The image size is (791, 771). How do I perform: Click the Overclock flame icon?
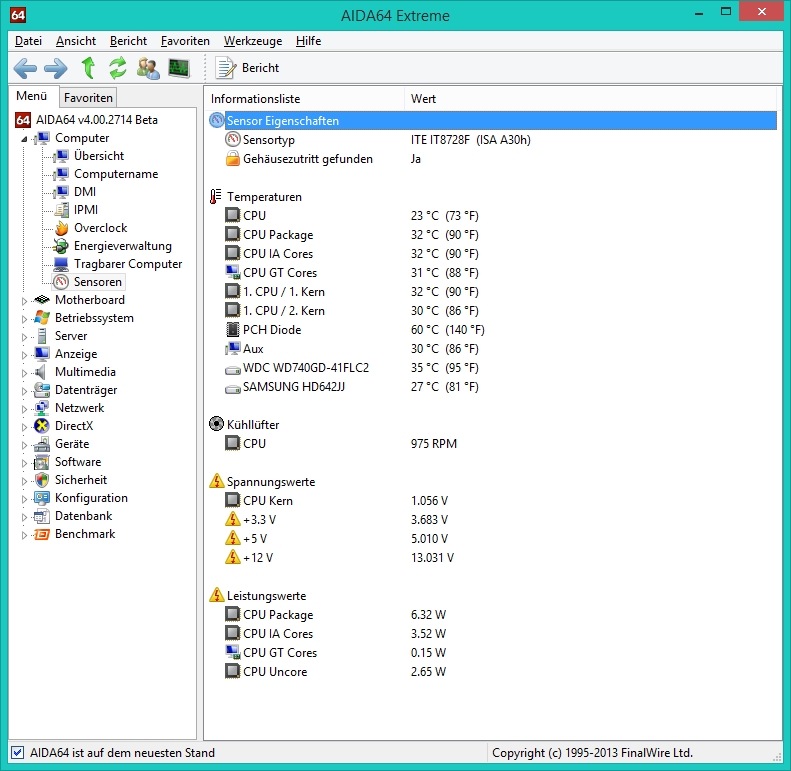62,228
